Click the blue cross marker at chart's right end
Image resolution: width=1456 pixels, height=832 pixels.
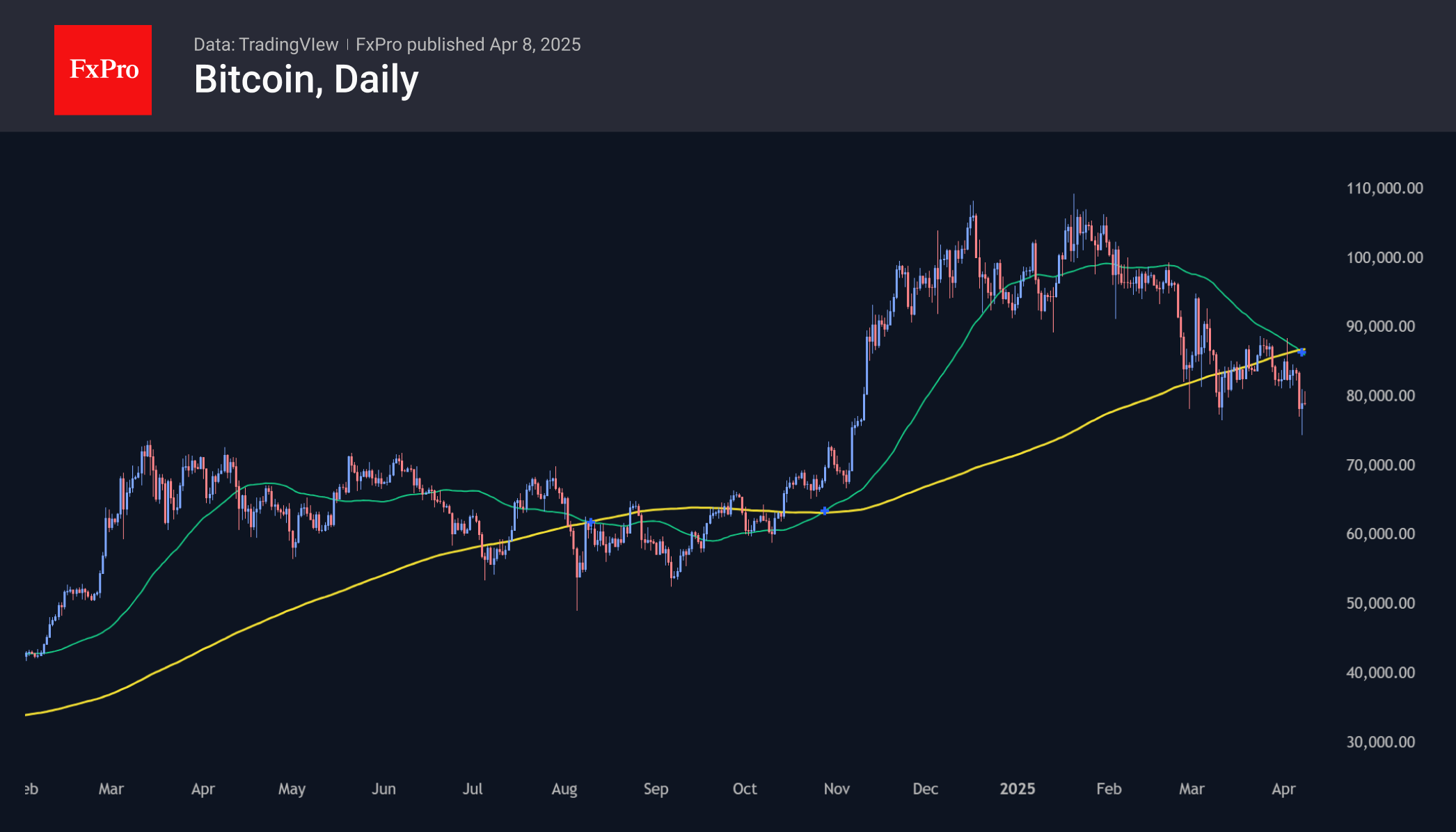pyautogui.click(x=1302, y=353)
